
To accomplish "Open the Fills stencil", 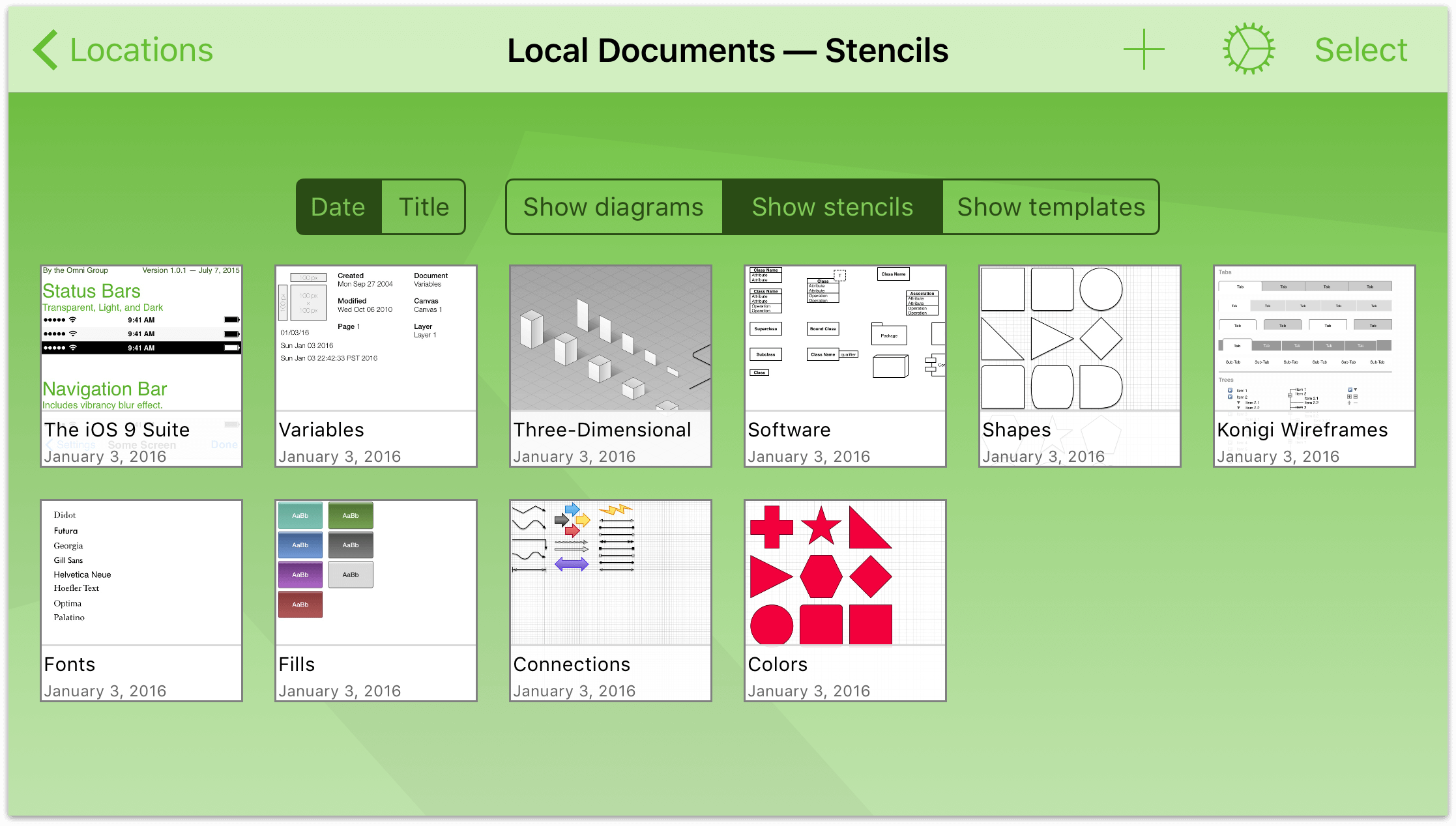I will tap(376, 600).
